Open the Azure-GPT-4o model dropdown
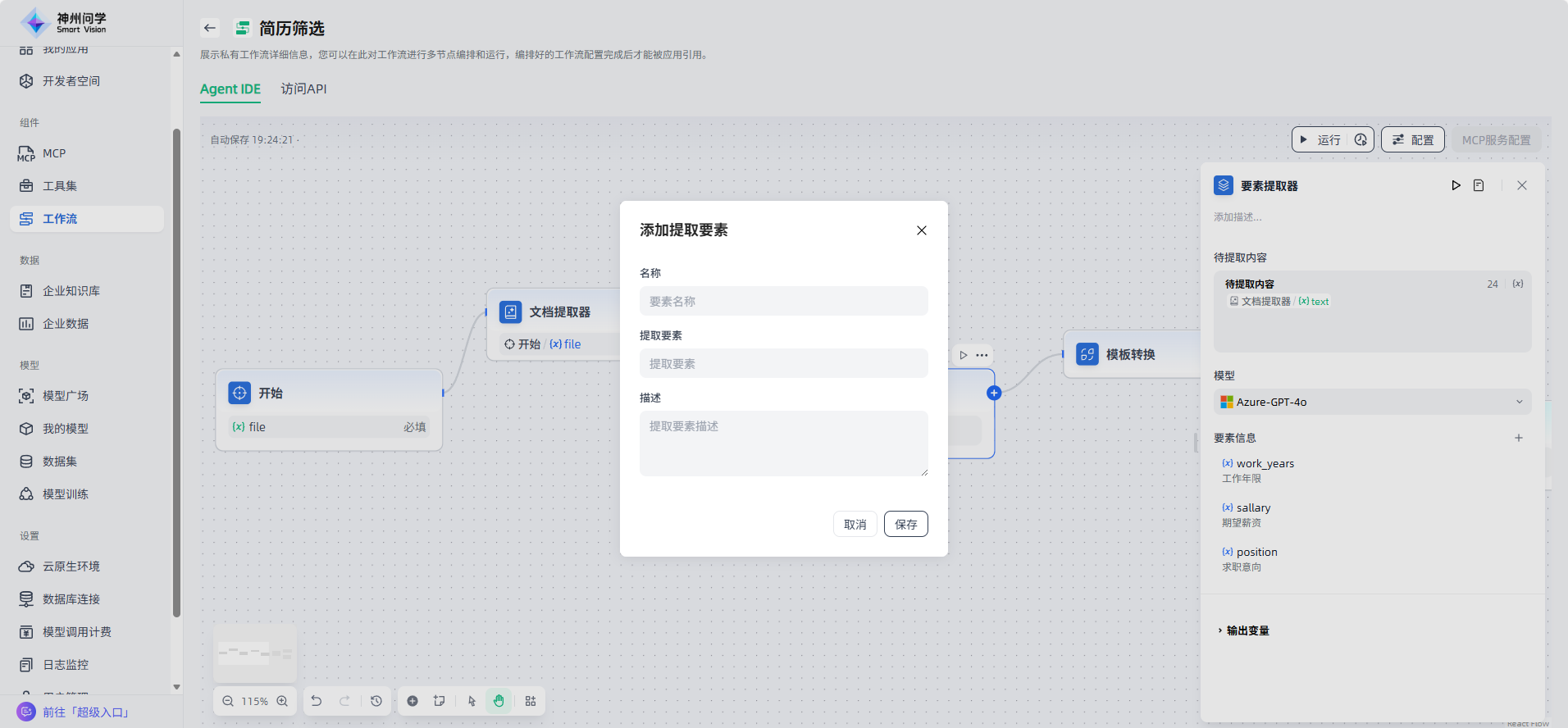Viewport: 1568px width, 728px height. pyautogui.click(x=1372, y=402)
